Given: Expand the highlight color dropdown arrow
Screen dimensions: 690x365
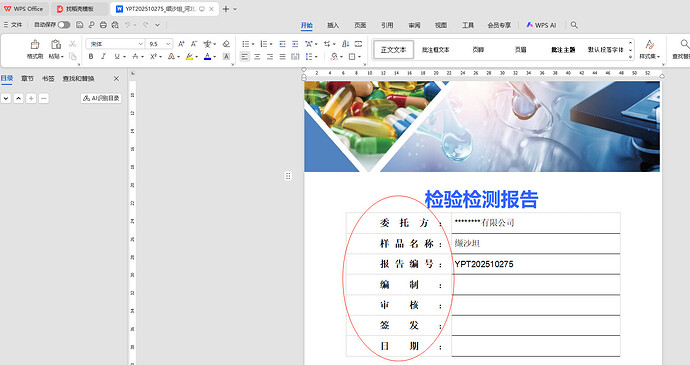Looking at the screenshot, I should click(196, 57).
